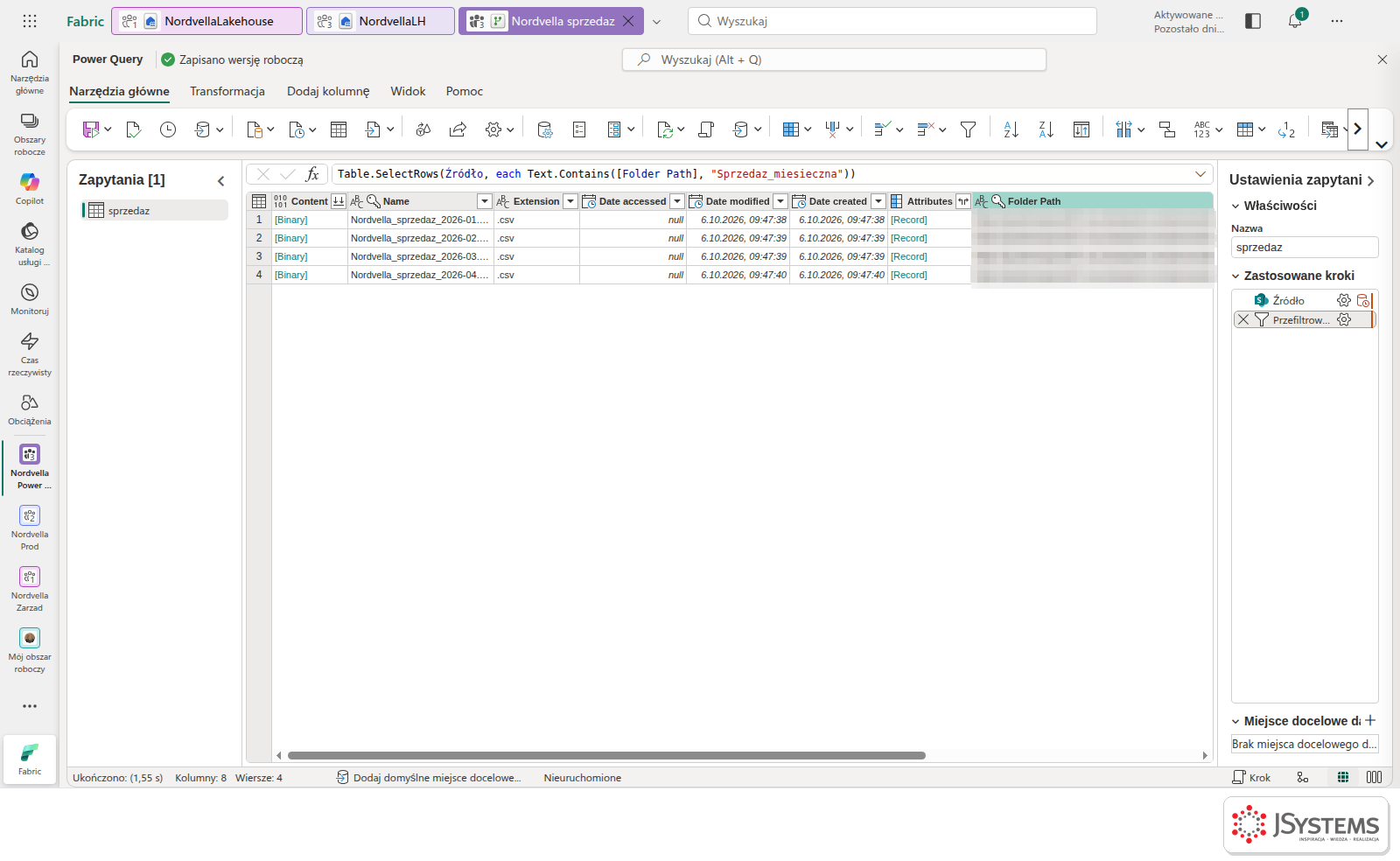Image resolution: width=1400 pixels, height=861 pixels.
Task: Select the sprzedaz query
Action: (x=155, y=210)
